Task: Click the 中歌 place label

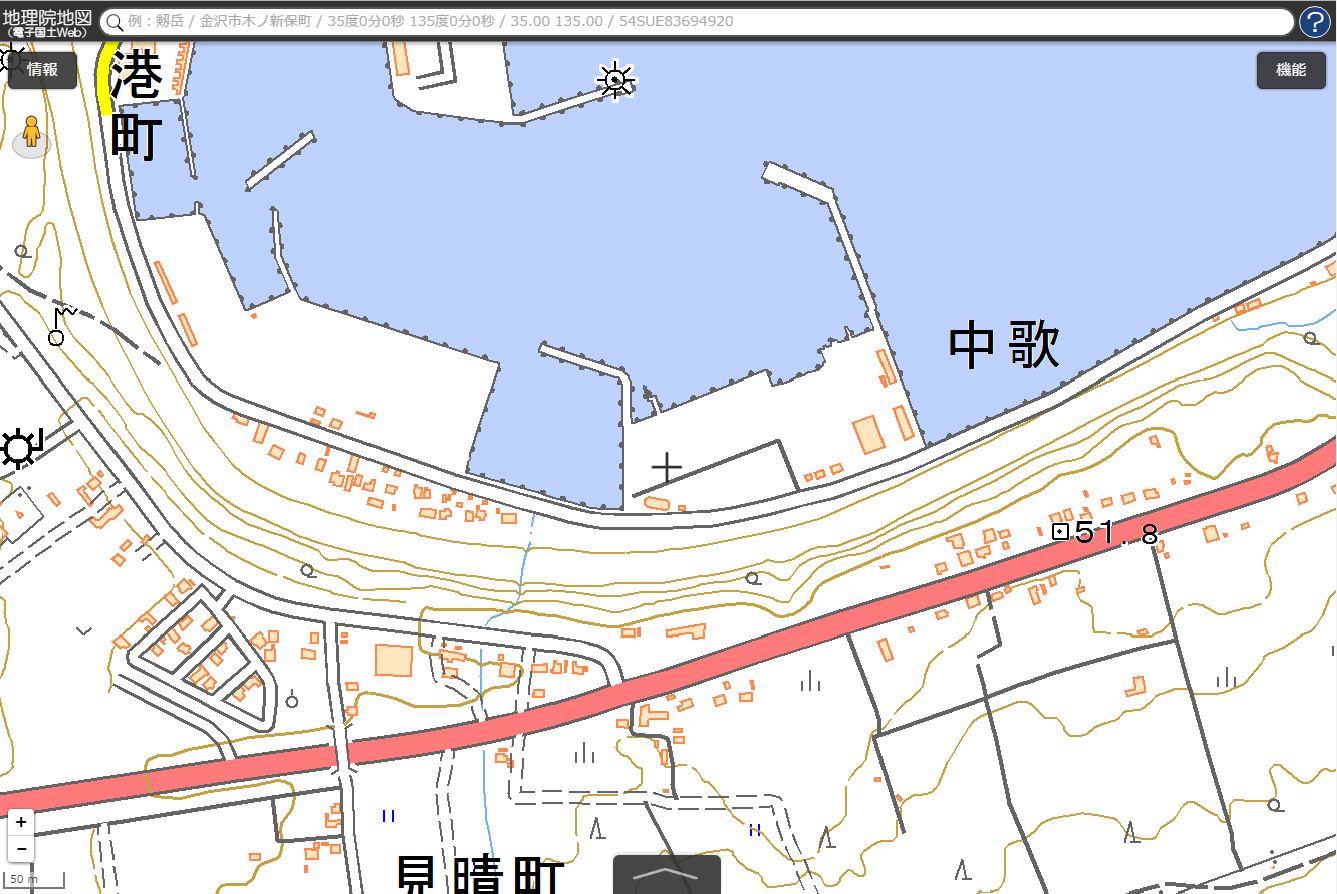Action: (1004, 346)
